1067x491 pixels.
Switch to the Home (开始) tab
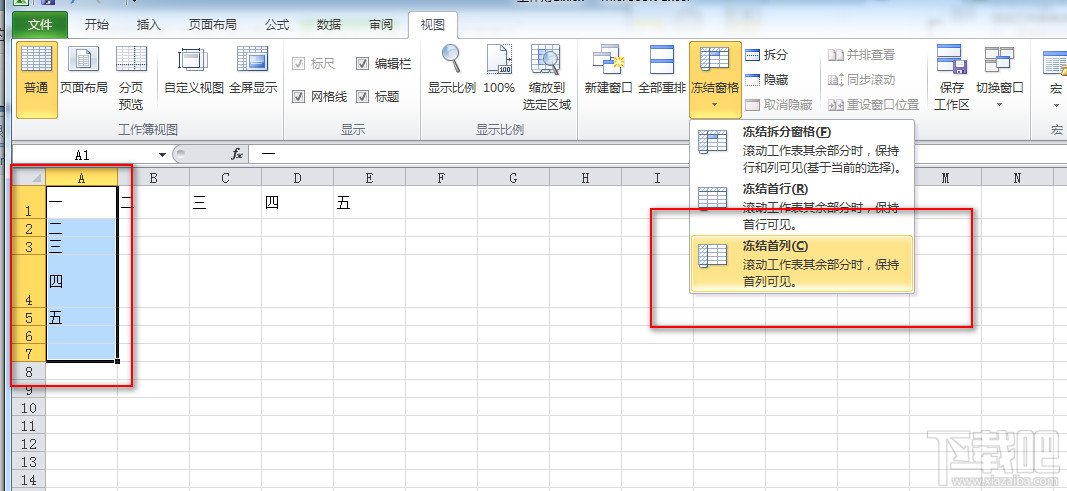tap(97, 25)
